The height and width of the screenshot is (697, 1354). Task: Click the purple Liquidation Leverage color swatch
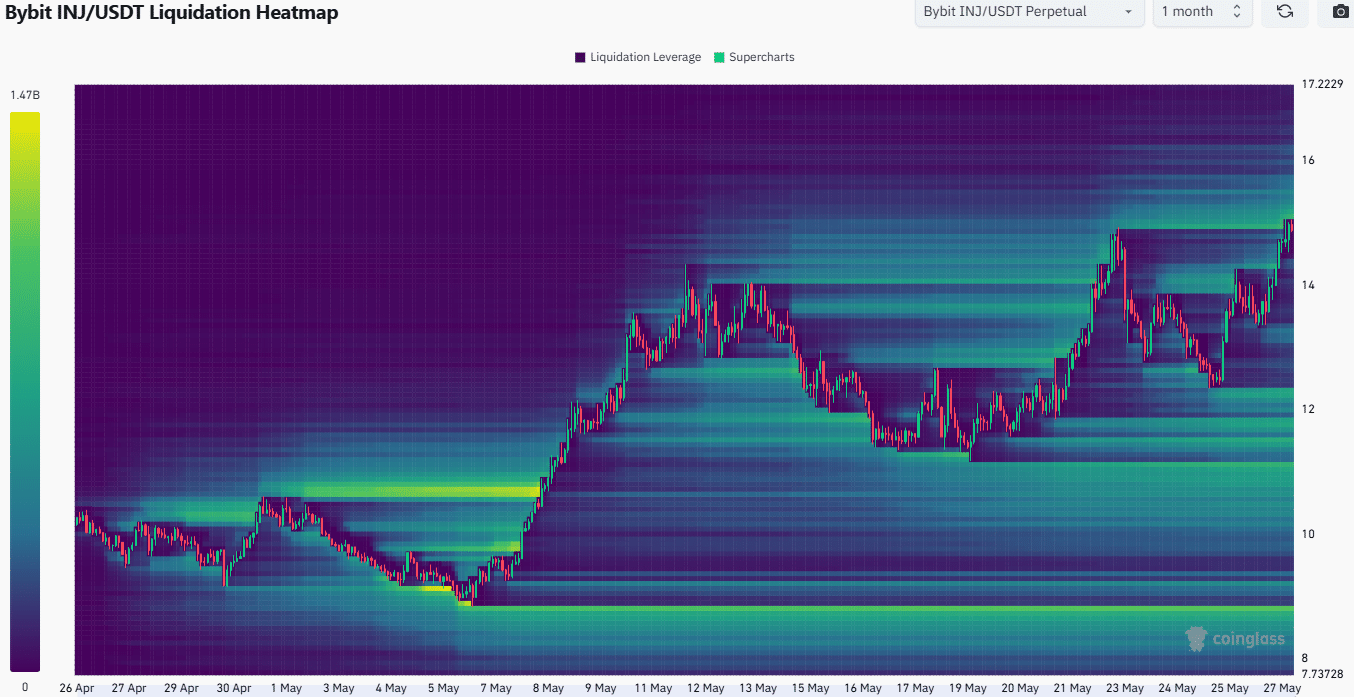pos(580,57)
